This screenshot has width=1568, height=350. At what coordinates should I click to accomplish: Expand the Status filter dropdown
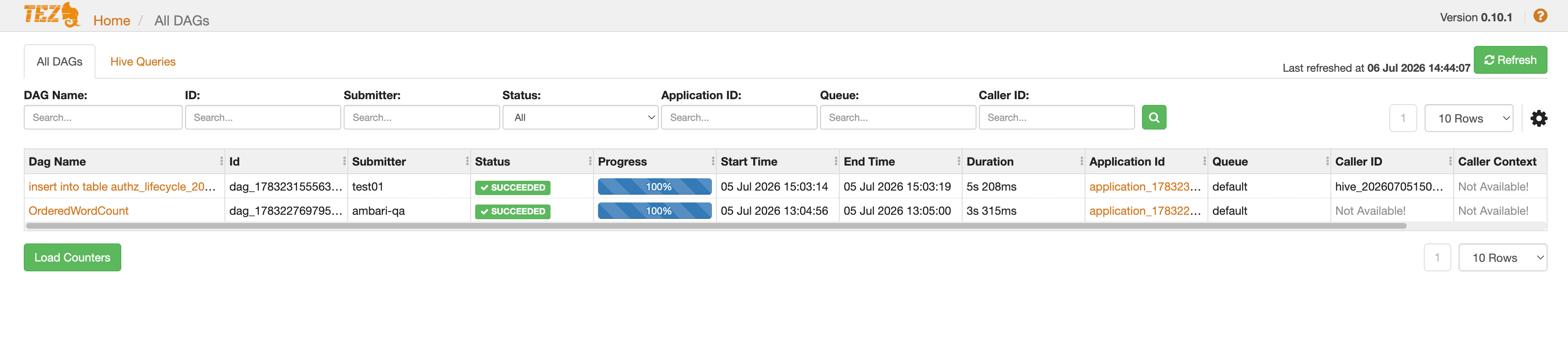click(x=580, y=118)
